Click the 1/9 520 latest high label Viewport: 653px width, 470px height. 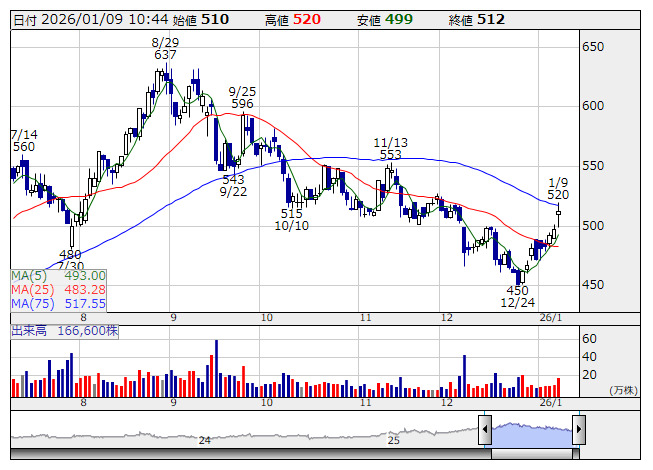point(558,189)
